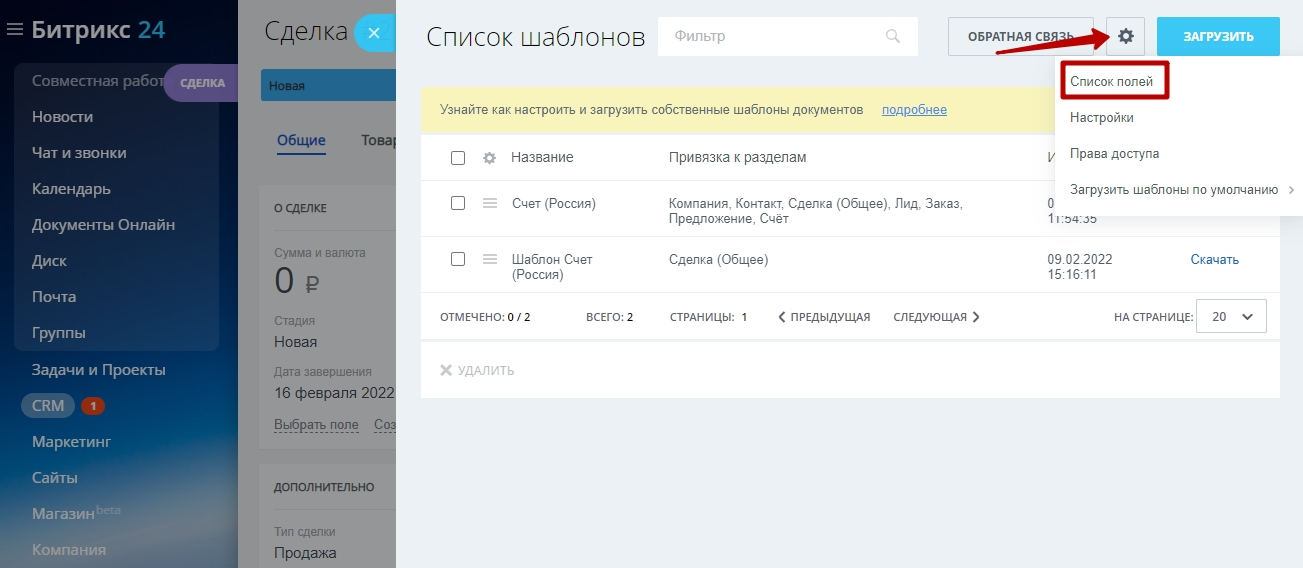Image resolution: width=1303 pixels, height=568 pixels.
Task: Select Список полей from the menu
Action: [x=1112, y=81]
